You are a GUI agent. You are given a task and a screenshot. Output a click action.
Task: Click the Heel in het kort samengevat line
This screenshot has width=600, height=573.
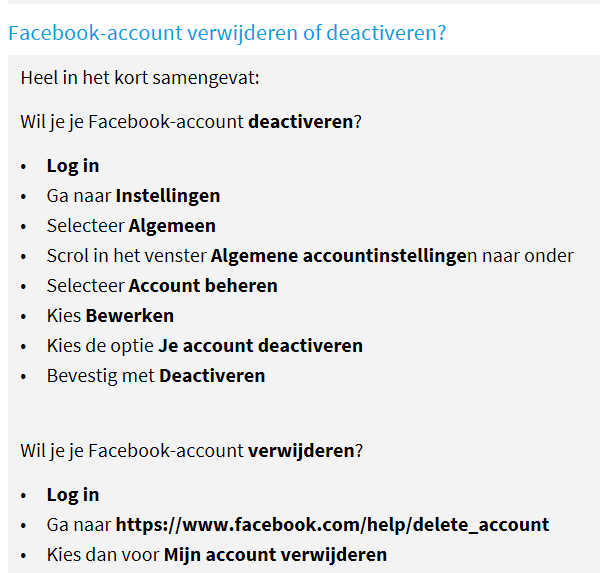pyautogui.click(x=140, y=78)
